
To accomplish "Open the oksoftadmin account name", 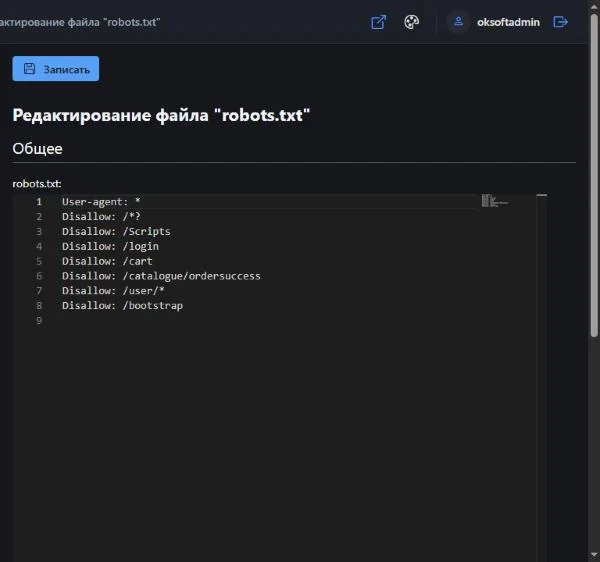I will click(x=508, y=23).
